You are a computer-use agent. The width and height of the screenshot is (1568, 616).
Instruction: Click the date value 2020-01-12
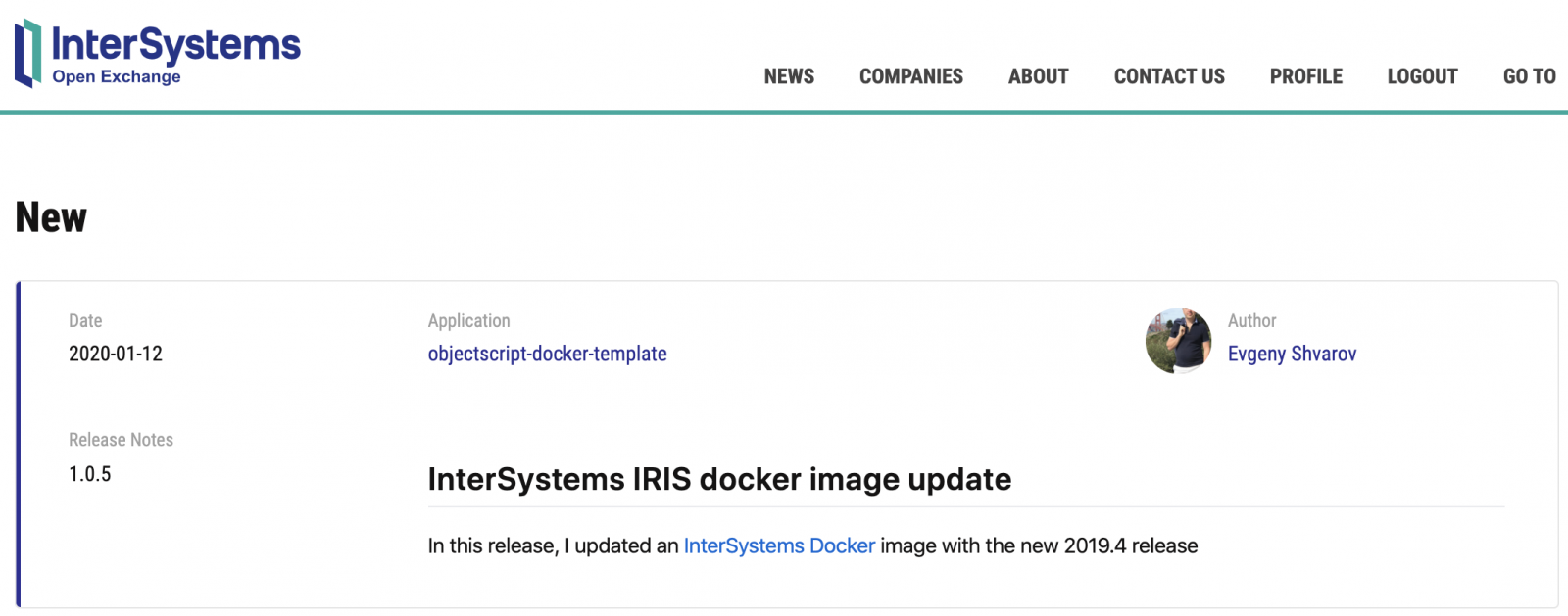(x=116, y=354)
